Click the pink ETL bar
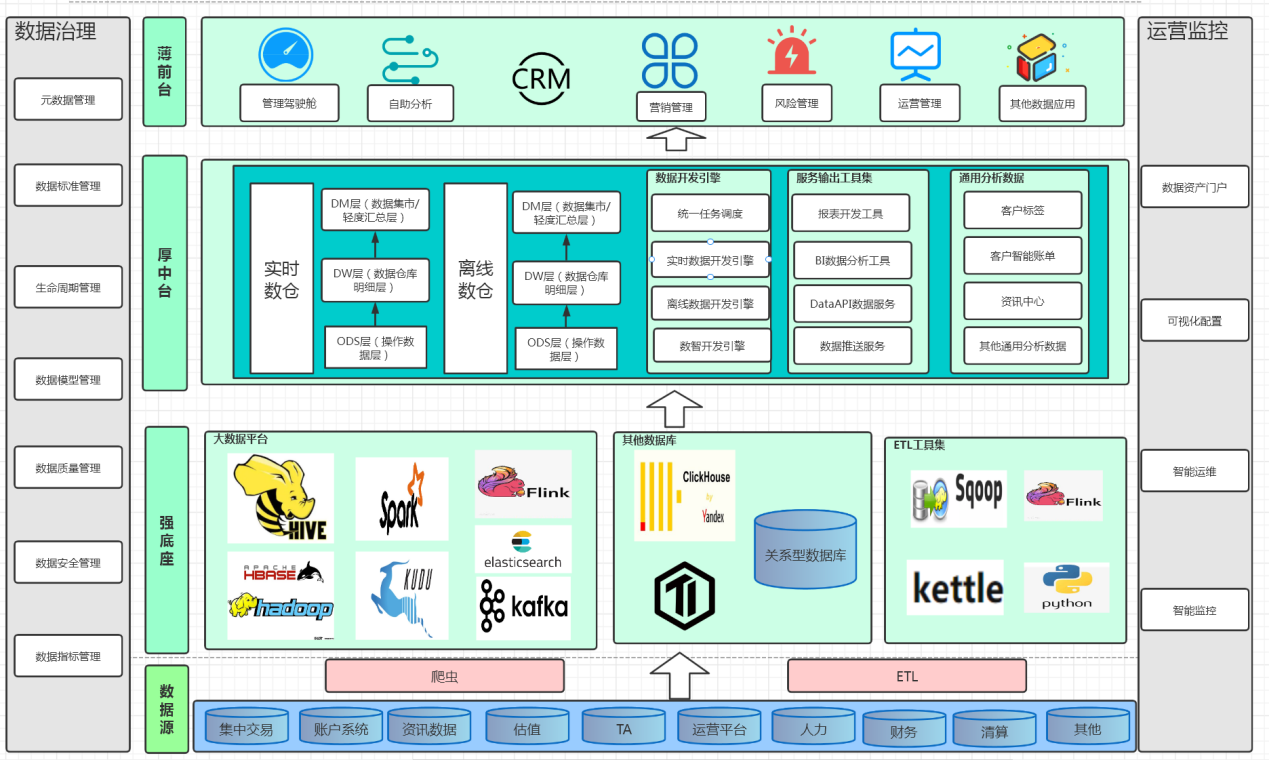Image resolution: width=1269 pixels, height=760 pixels. [x=907, y=676]
